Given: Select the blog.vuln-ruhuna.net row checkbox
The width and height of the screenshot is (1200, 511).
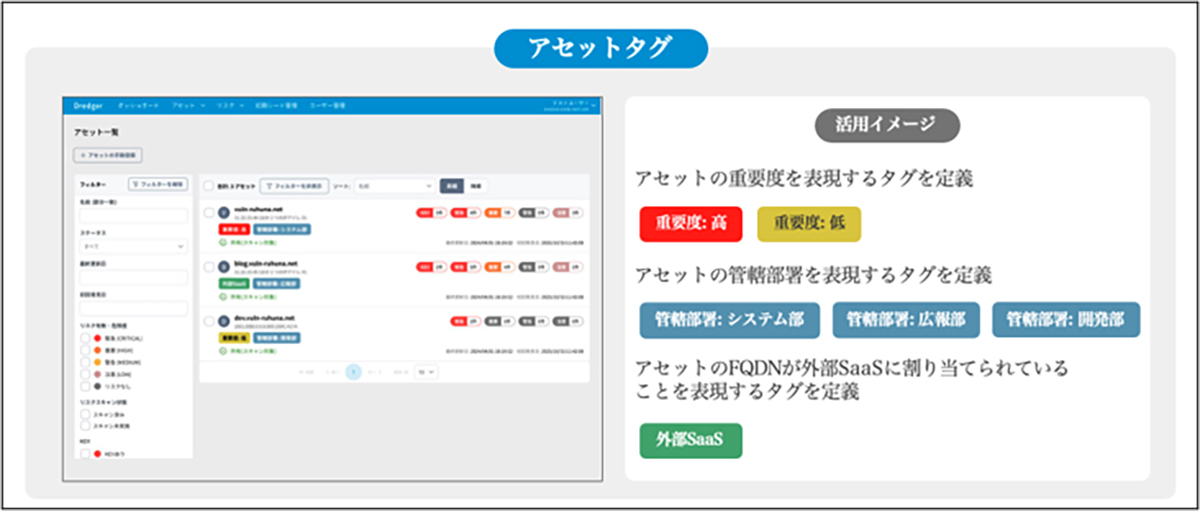Looking at the screenshot, I should pyautogui.click(x=209, y=267).
